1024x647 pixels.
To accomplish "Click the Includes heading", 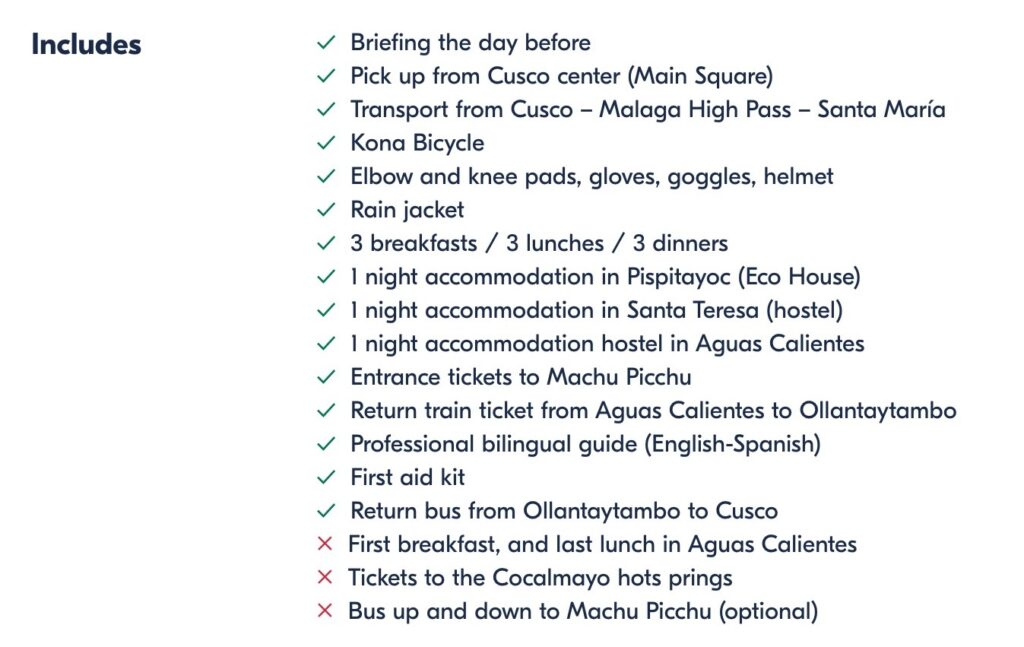I will [86, 45].
